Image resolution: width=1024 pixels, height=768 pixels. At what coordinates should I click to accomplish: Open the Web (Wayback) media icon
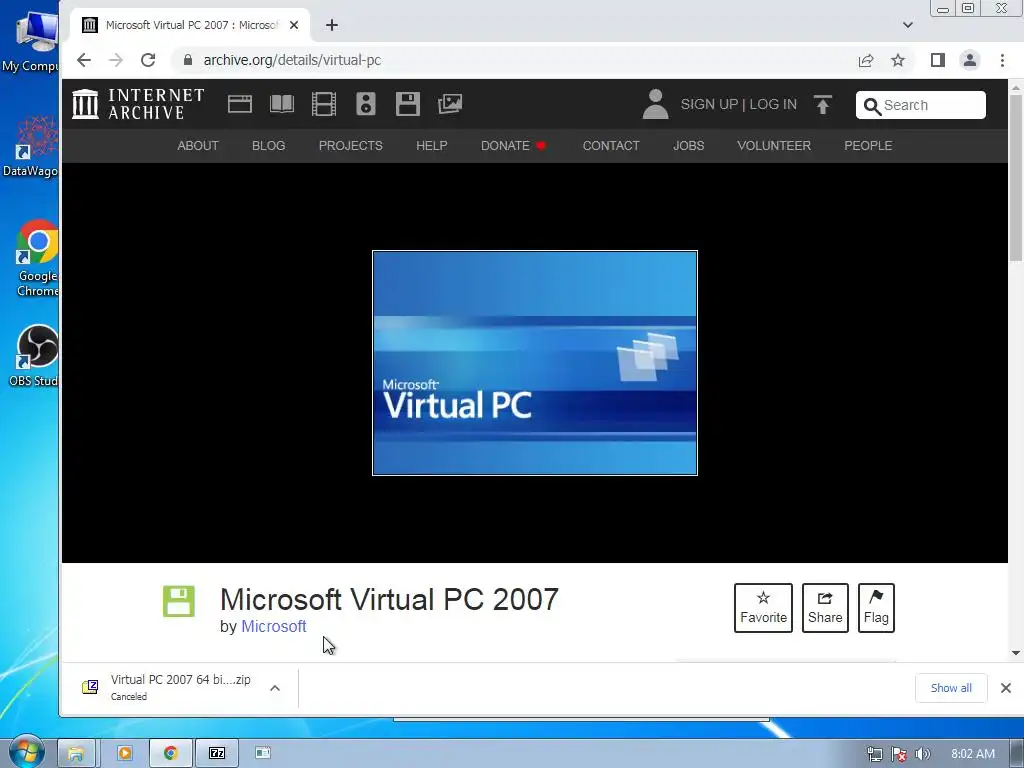click(x=240, y=104)
